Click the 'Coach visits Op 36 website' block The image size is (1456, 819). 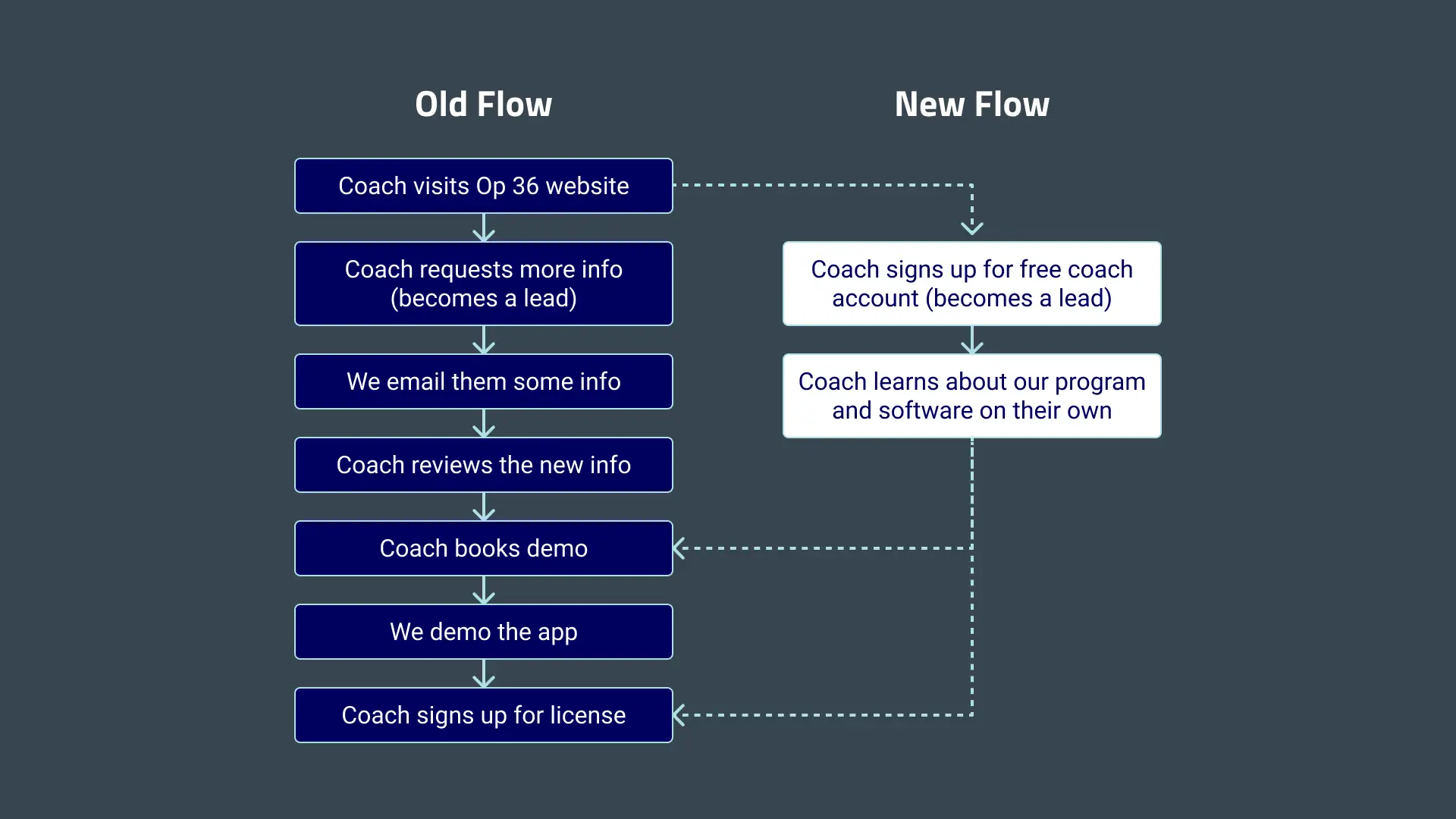[484, 186]
